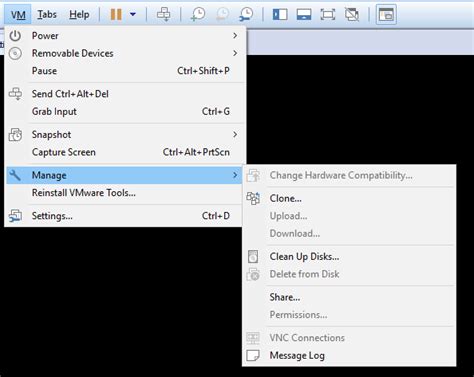Click the Take Snapshot toolbar icon
474x377 pixels.
pyautogui.click(x=198, y=14)
